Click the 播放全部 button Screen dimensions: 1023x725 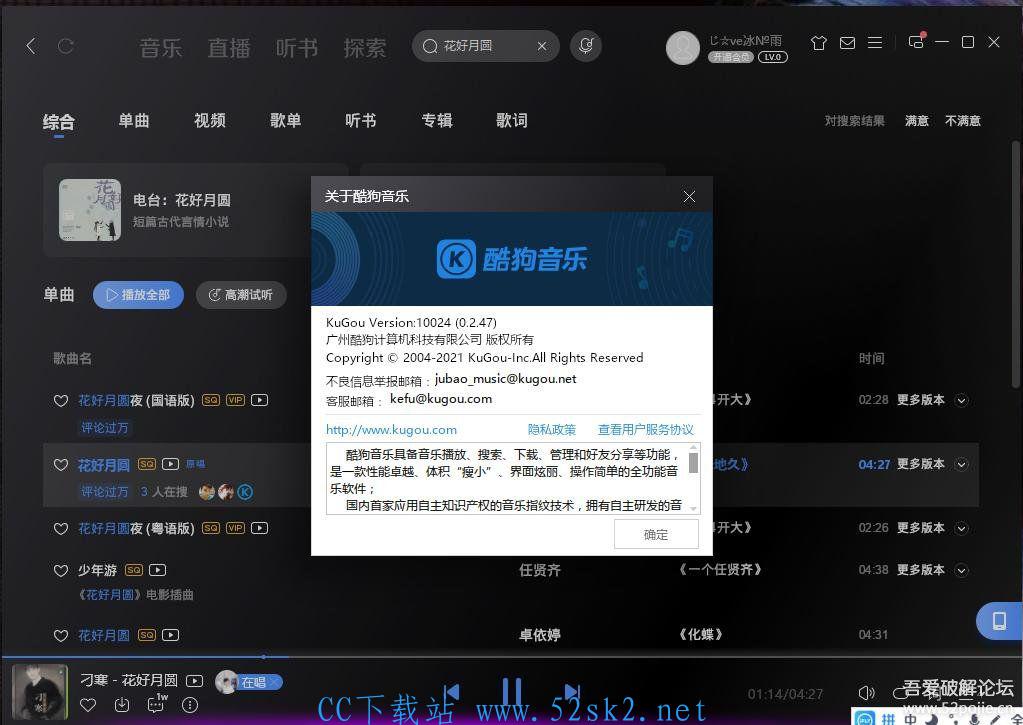pyautogui.click(x=138, y=295)
